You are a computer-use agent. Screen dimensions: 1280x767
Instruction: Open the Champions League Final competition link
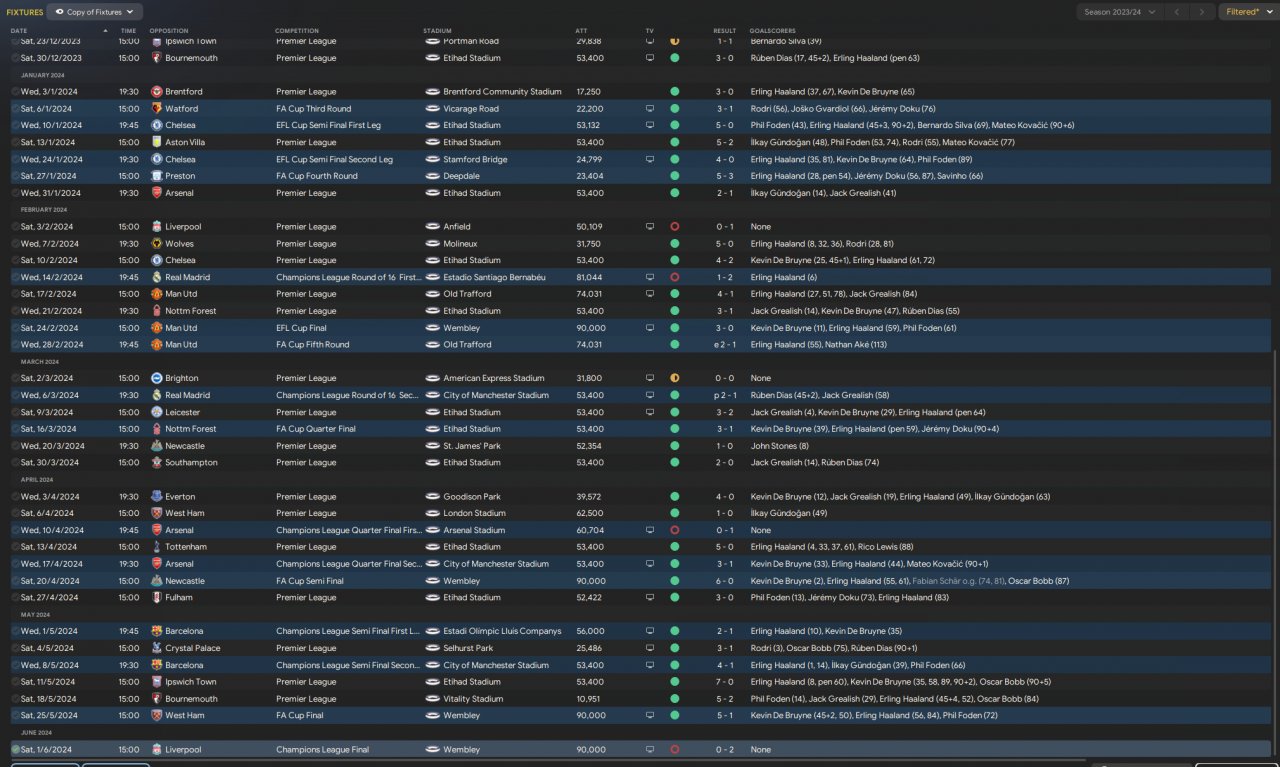[322, 749]
